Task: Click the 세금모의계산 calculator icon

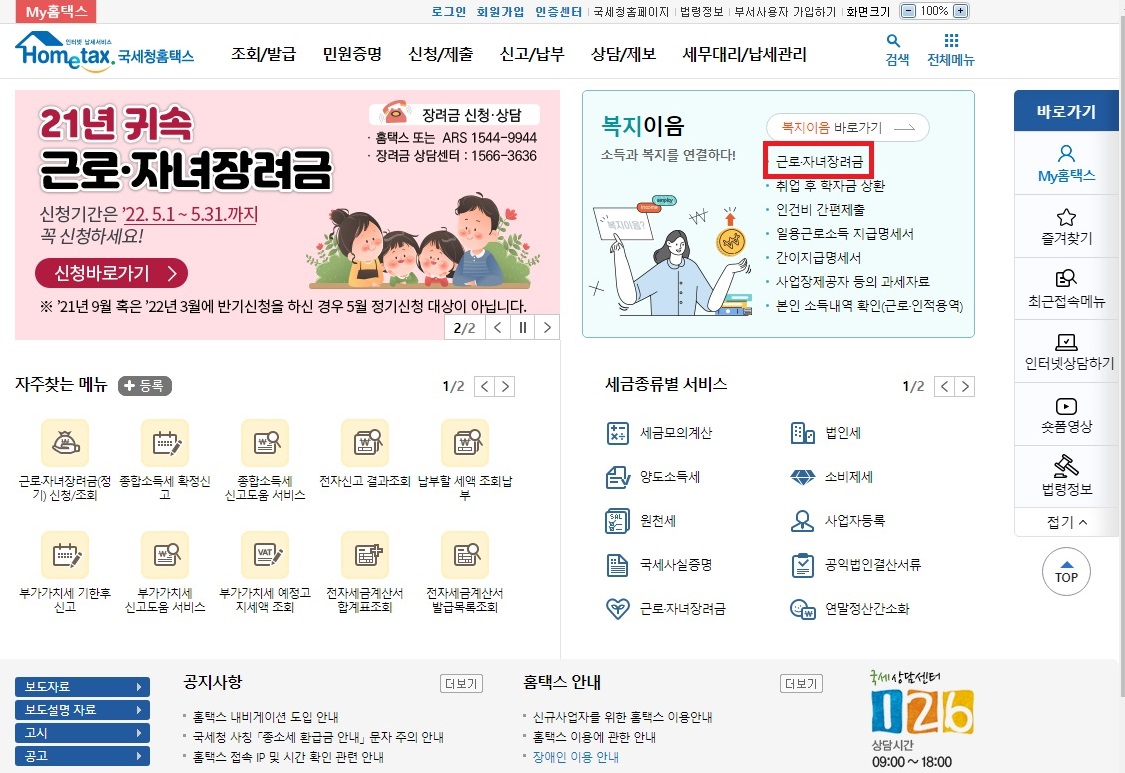Action: [617, 433]
